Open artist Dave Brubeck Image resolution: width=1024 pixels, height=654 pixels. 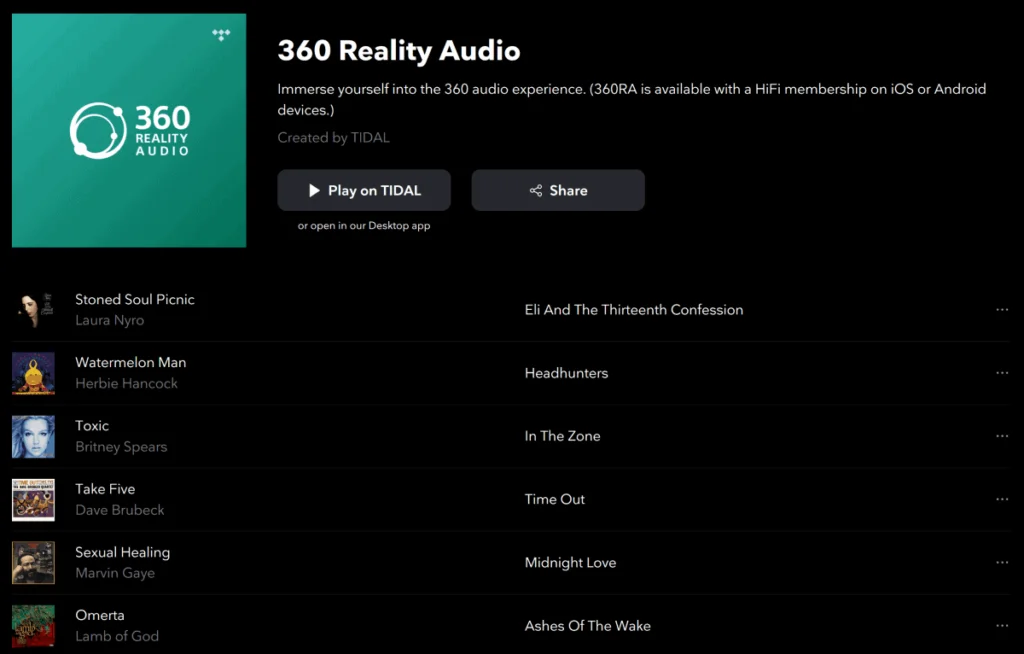120,510
